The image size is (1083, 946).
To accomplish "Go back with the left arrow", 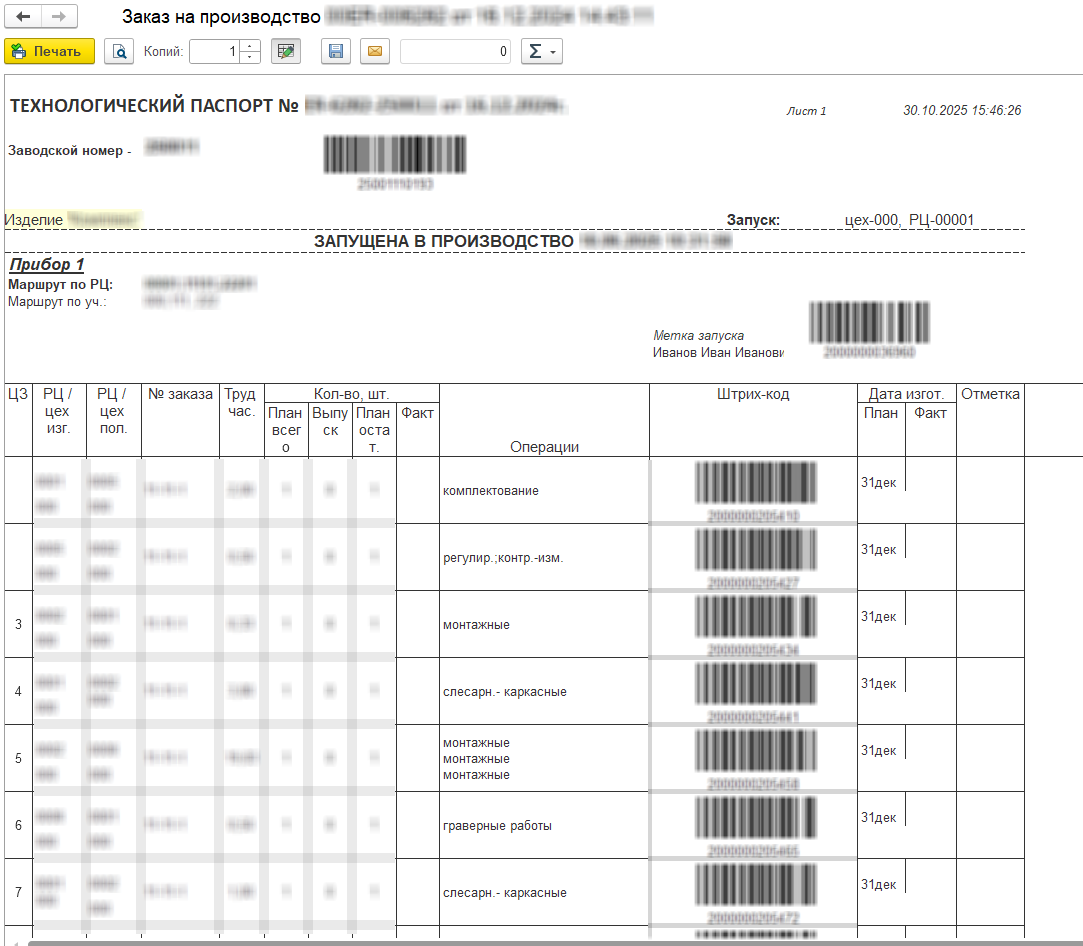I will (24, 17).
